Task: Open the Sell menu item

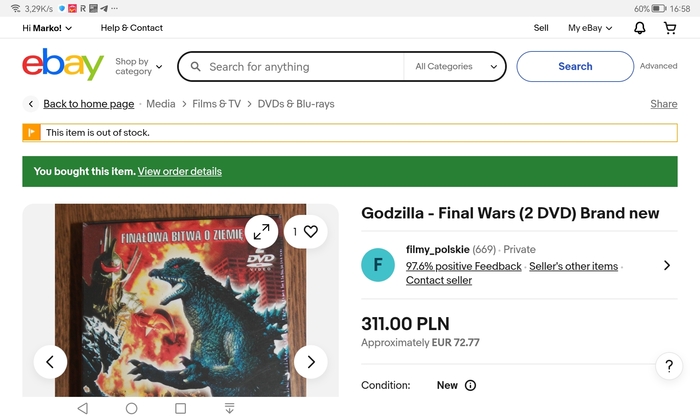Action: 541,28
